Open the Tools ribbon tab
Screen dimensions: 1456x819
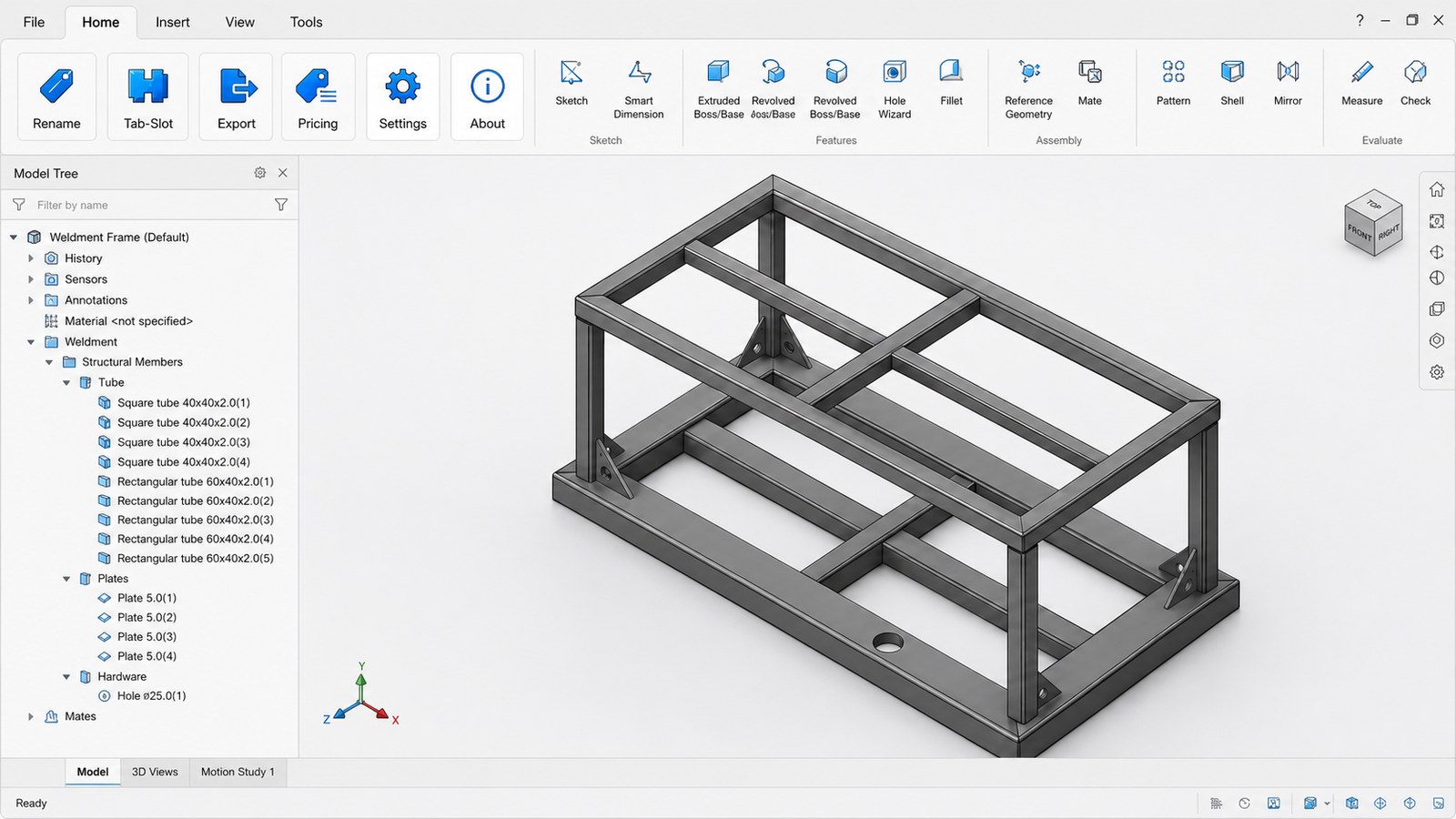[306, 22]
